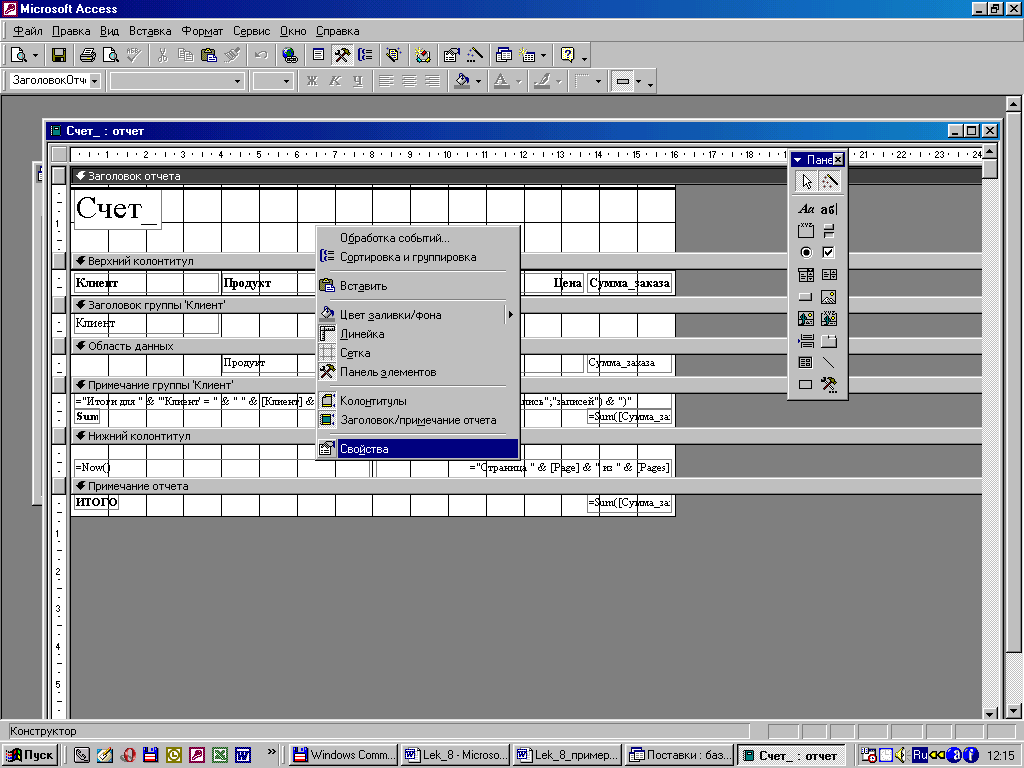Toggle Control Wizards in the toolbox
The width and height of the screenshot is (1024, 768).
coord(829,182)
